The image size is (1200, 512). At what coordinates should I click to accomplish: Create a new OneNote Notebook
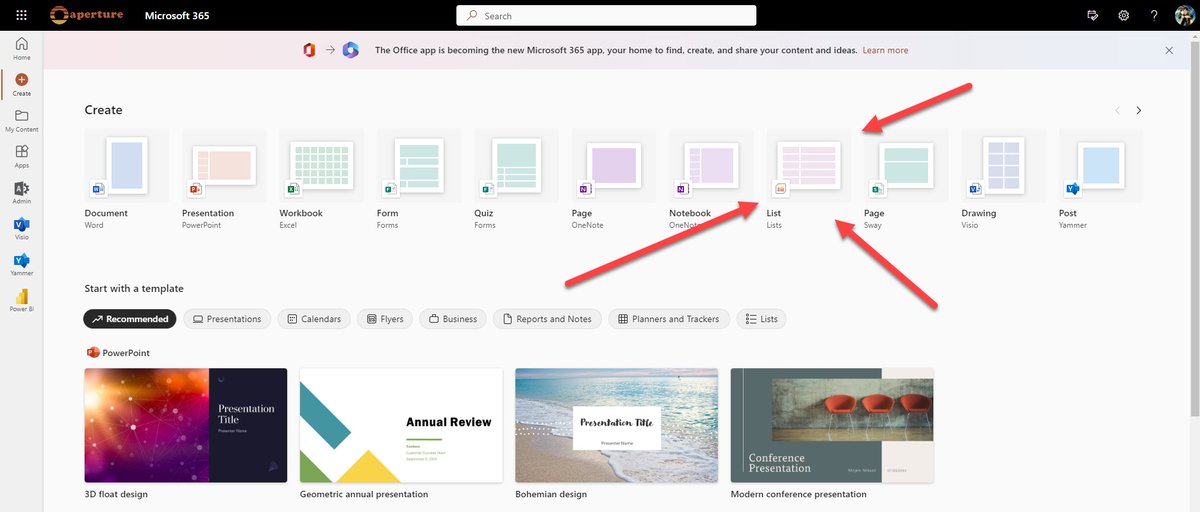710,179
